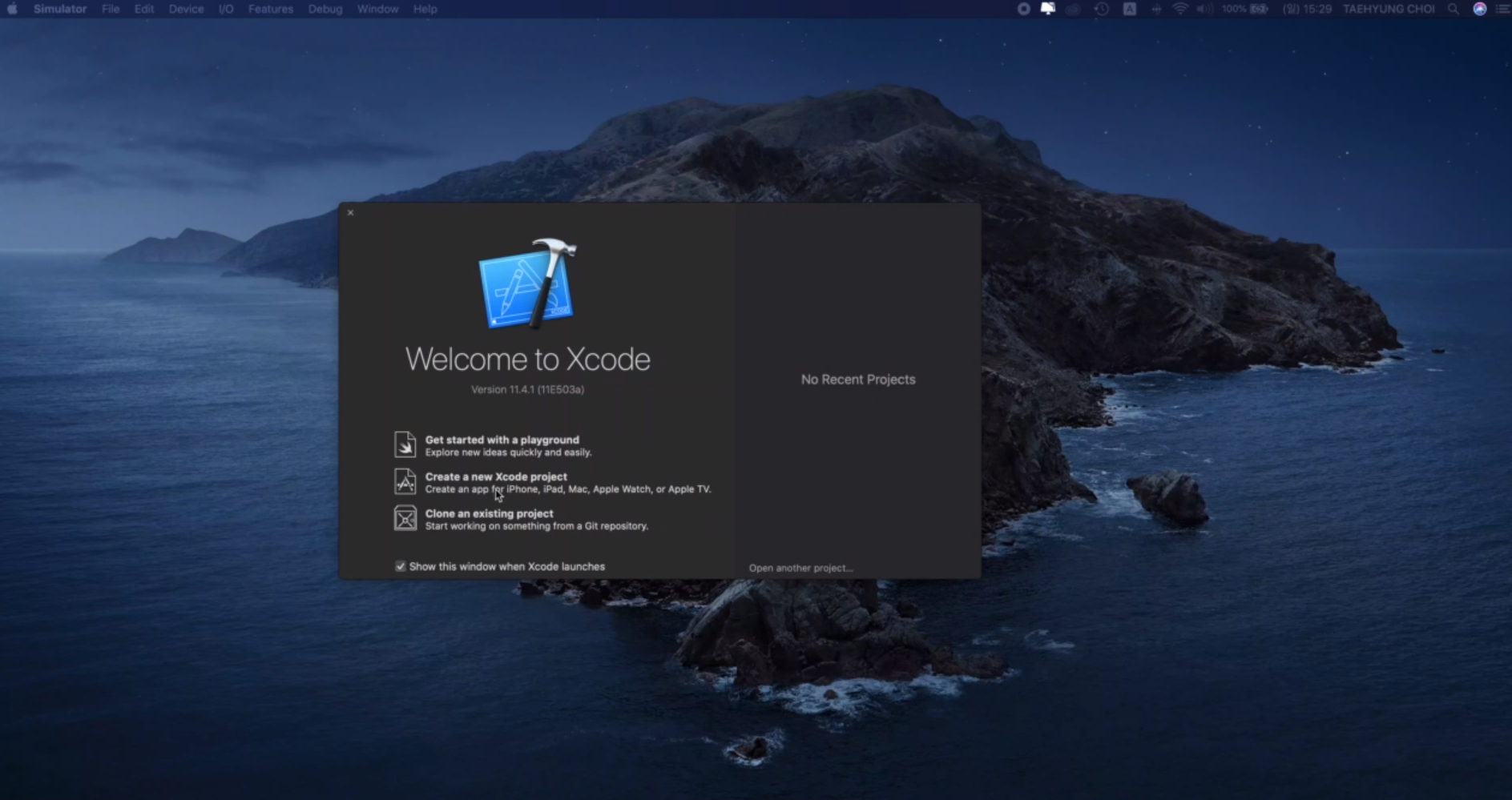The width and height of the screenshot is (1512, 800).
Task: Open Spotlight search magnifier
Action: point(1454,9)
